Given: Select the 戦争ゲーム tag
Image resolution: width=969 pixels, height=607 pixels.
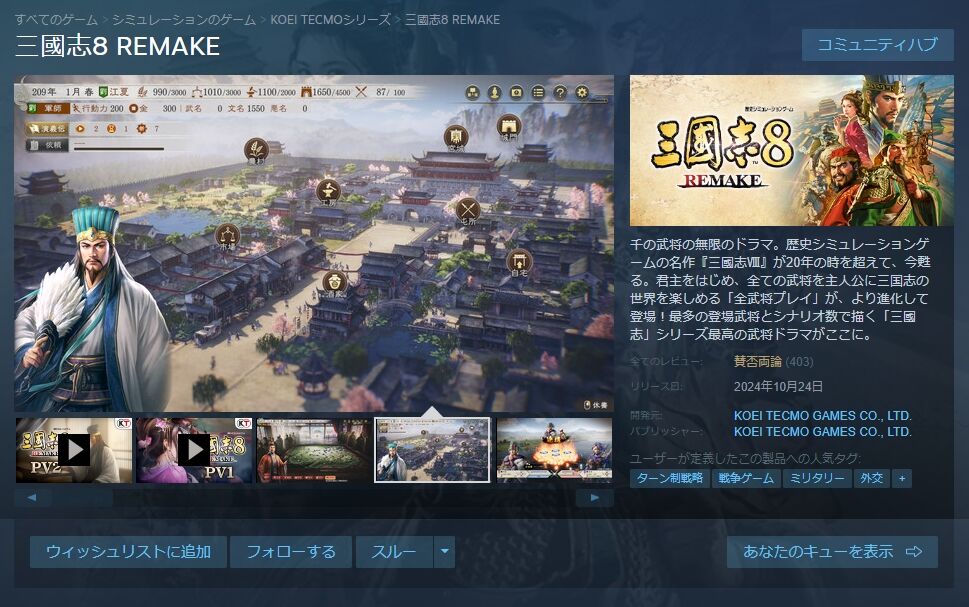Looking at the screenshot, I should point(746,478).
